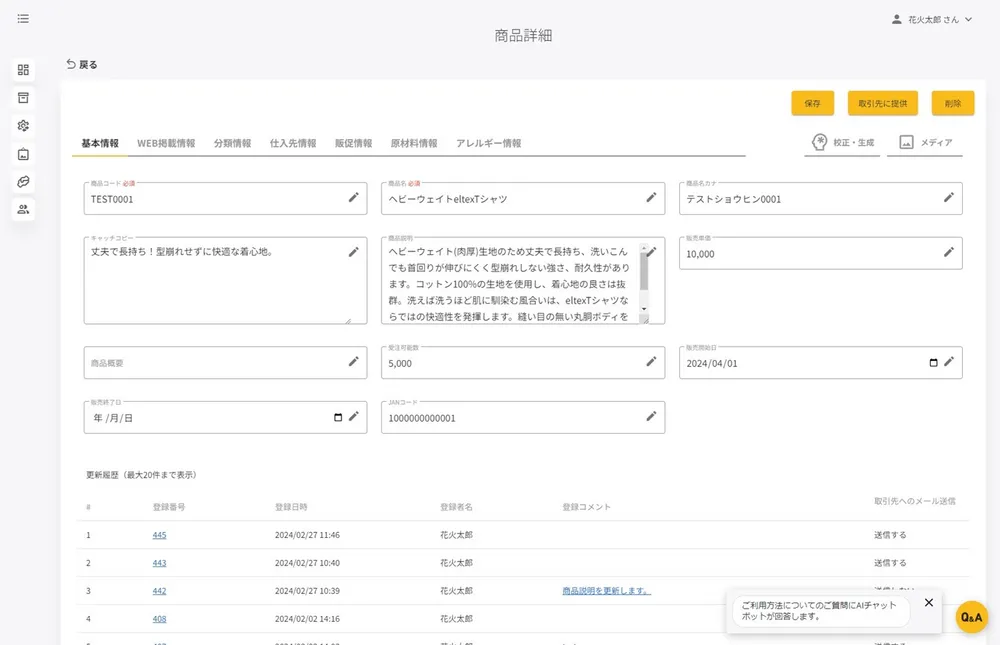Open registration number 443 link
The image size is (1000, 645).
159,563
